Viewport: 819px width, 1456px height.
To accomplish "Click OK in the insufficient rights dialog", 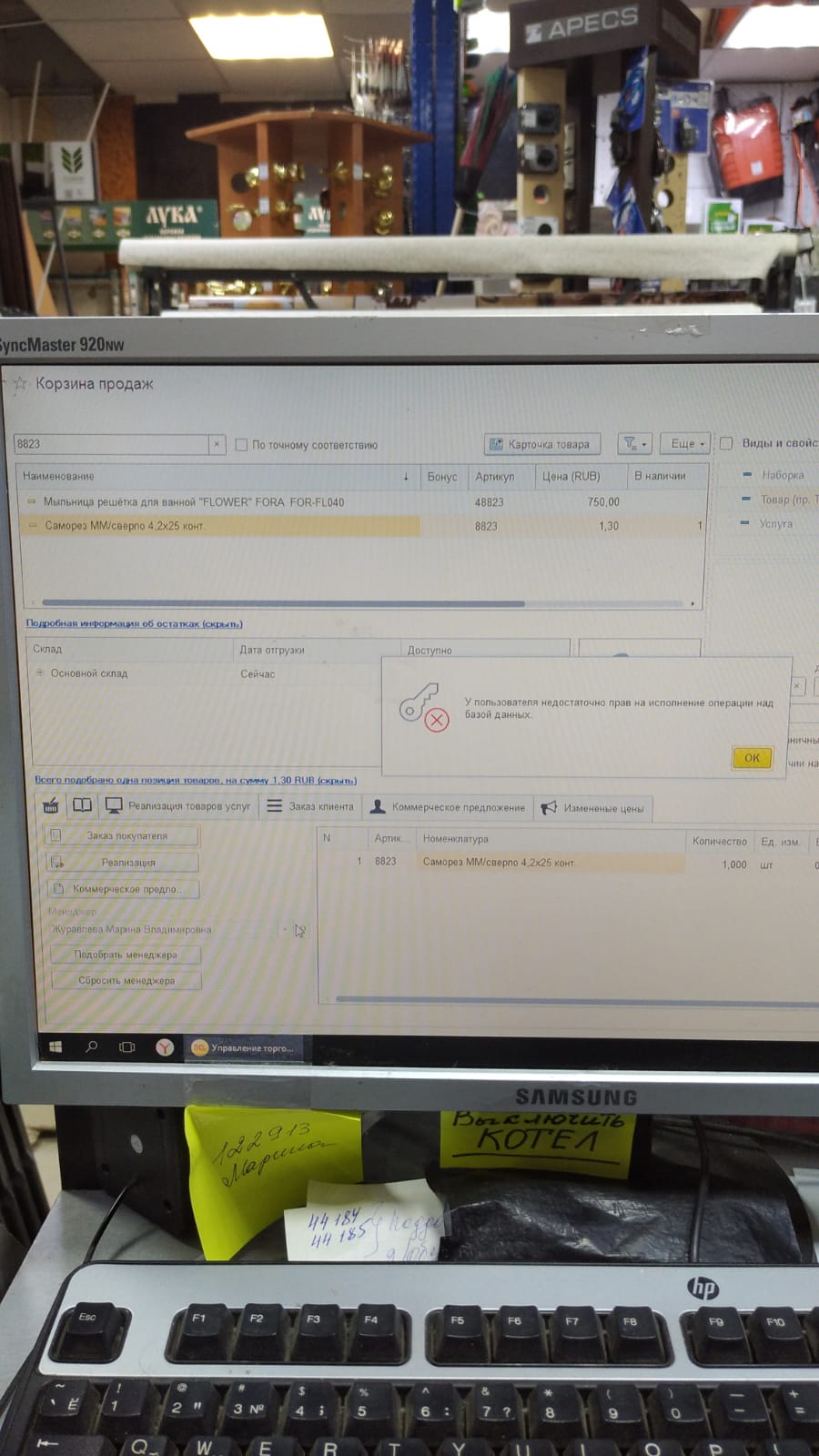I will click(752, 757).
